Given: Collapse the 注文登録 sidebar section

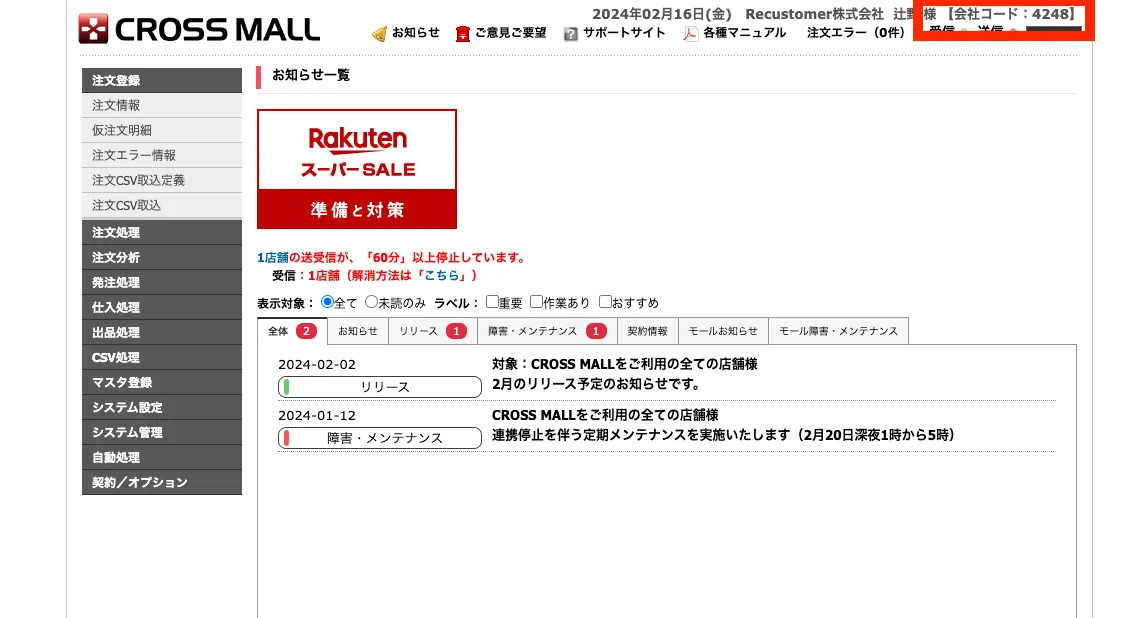Looking at the screenshot, I should tap(162, 81).
